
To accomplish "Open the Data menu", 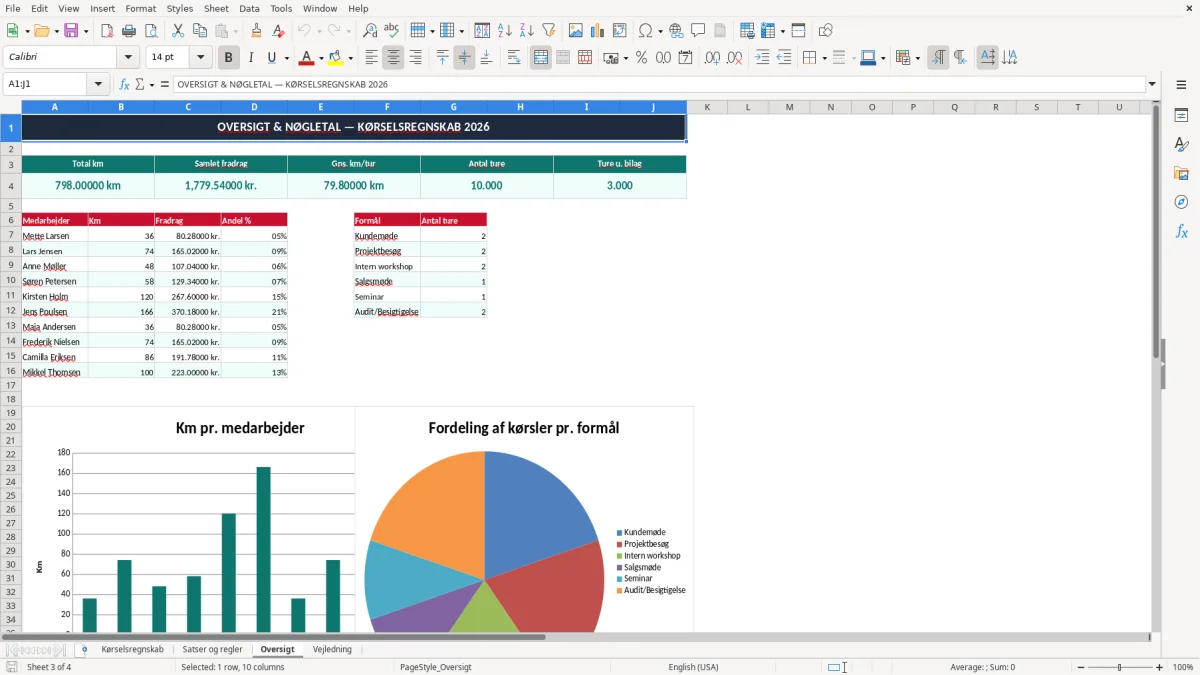I will [x=249, y=8].
